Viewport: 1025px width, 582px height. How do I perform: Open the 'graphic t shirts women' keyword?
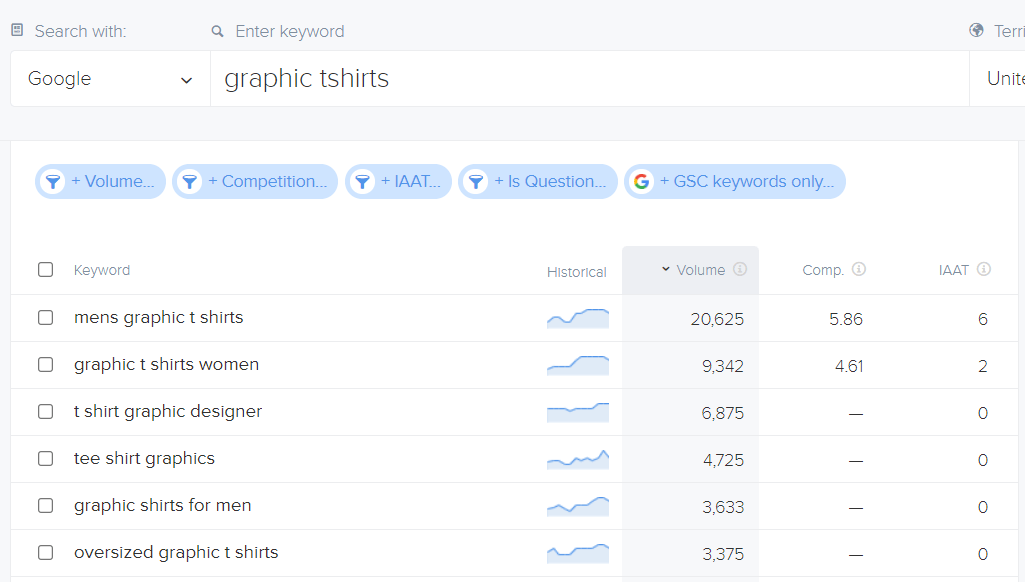(166, 365)
